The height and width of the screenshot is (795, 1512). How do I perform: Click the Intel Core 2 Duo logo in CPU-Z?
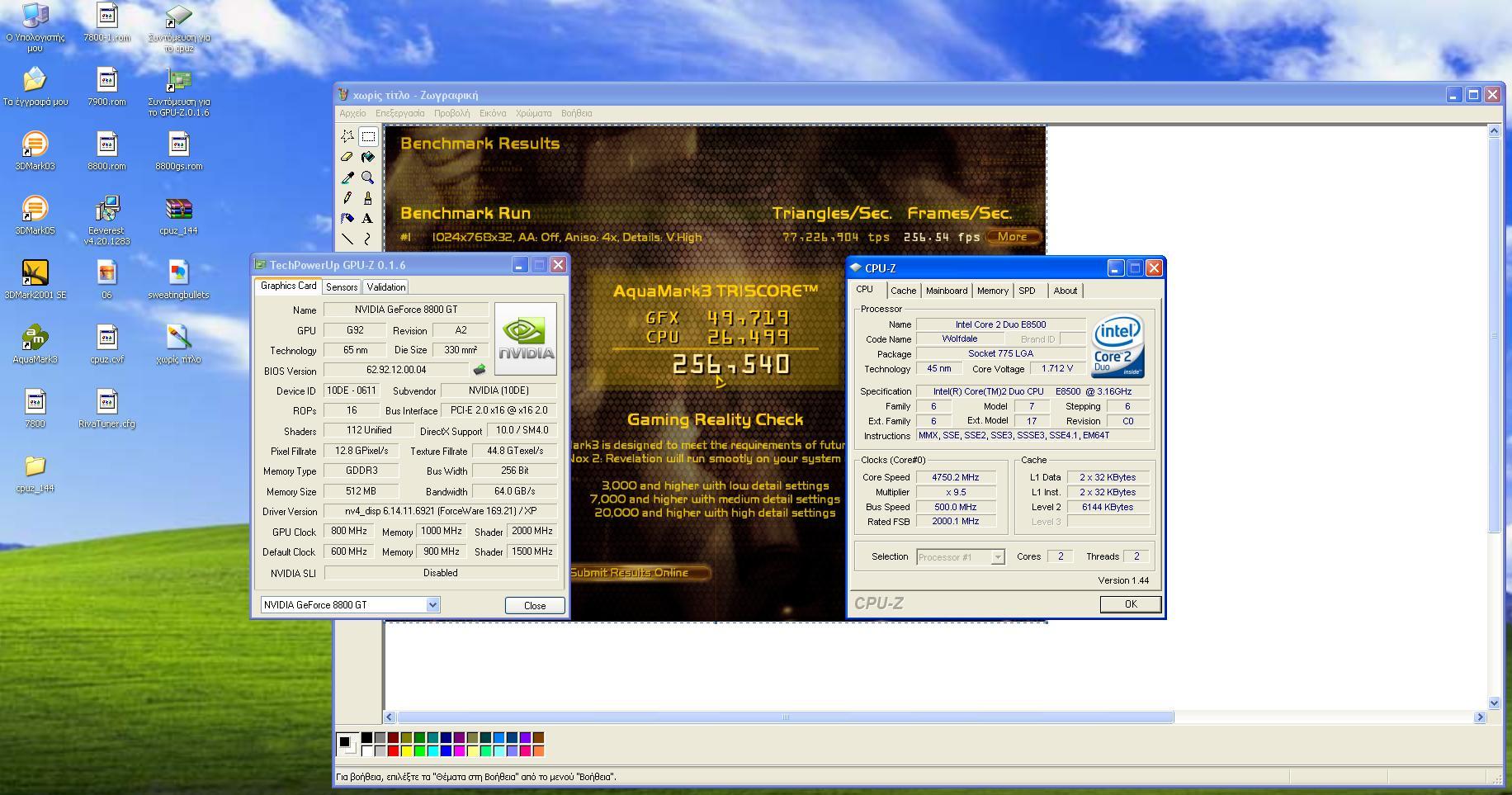pos(1117,346)
